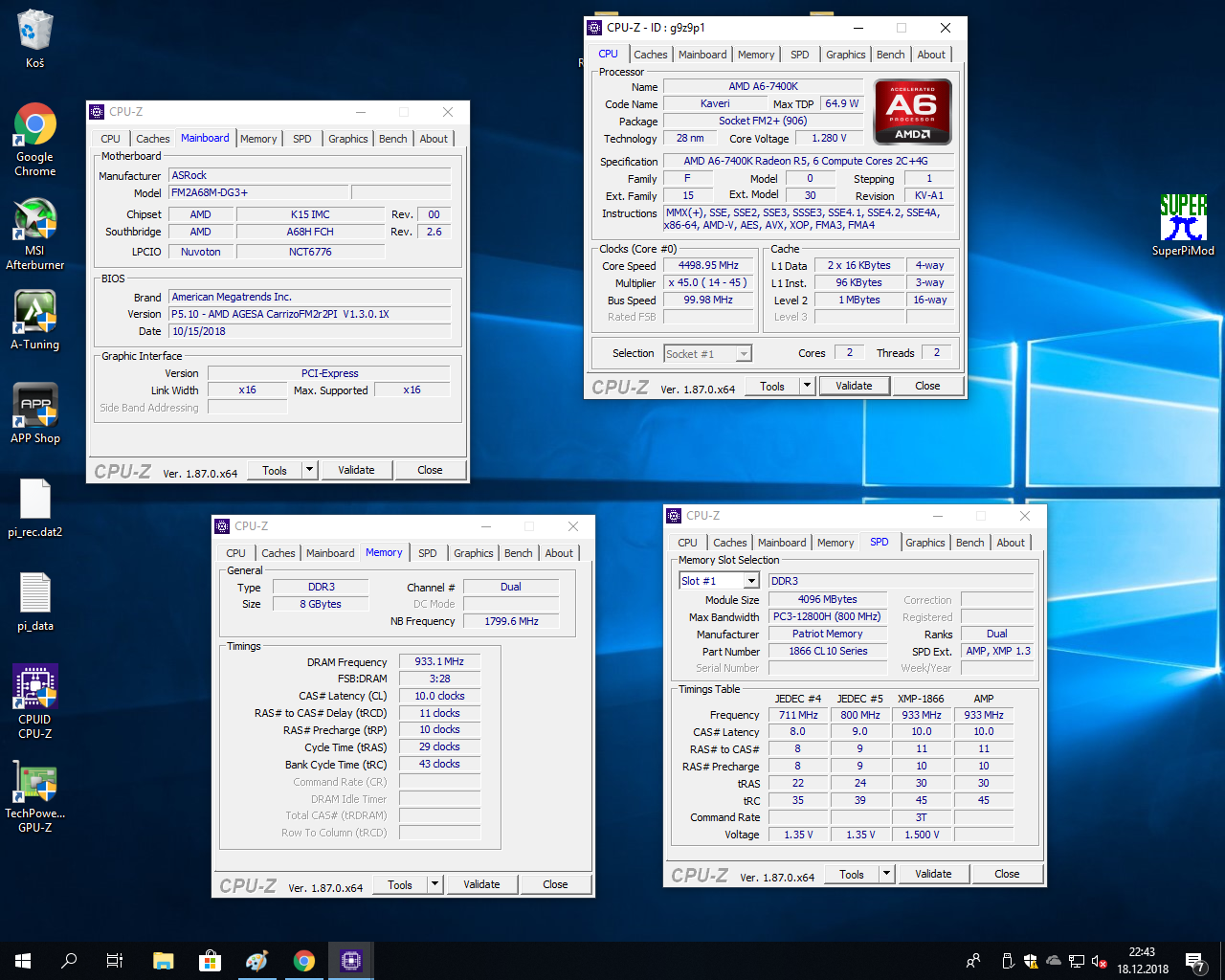Image resolution: width=1225 pixels, height=980 pixels.
Task: Click the taskbar clock showing 22:43
Action: point(1142,961)
